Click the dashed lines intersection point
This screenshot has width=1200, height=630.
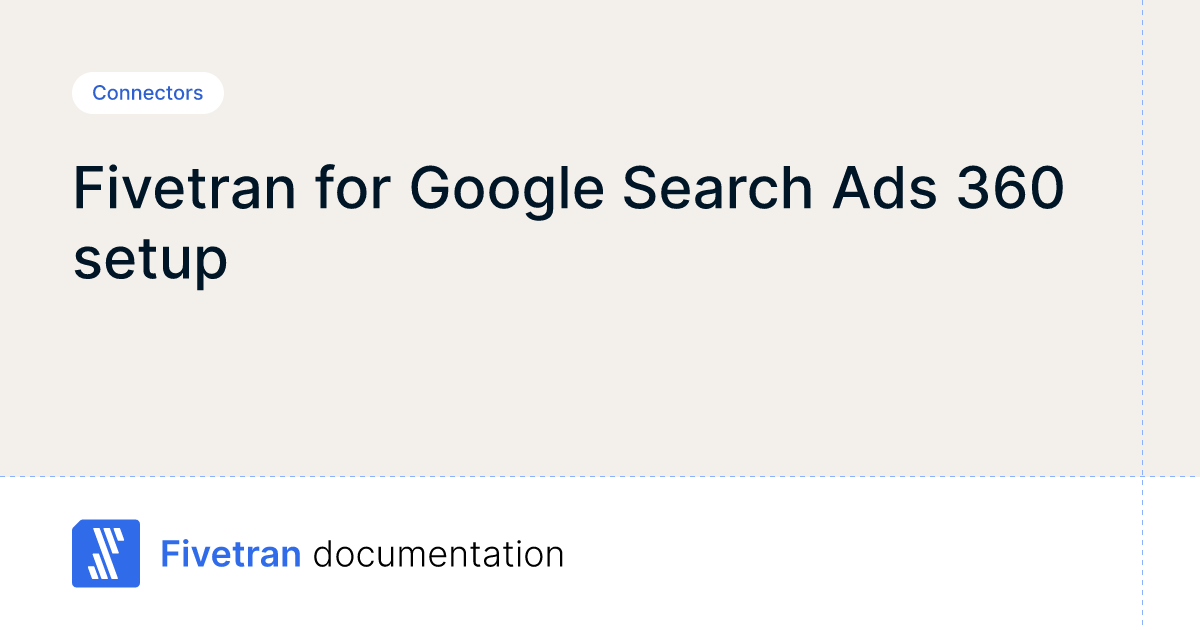click(1142, 476)
